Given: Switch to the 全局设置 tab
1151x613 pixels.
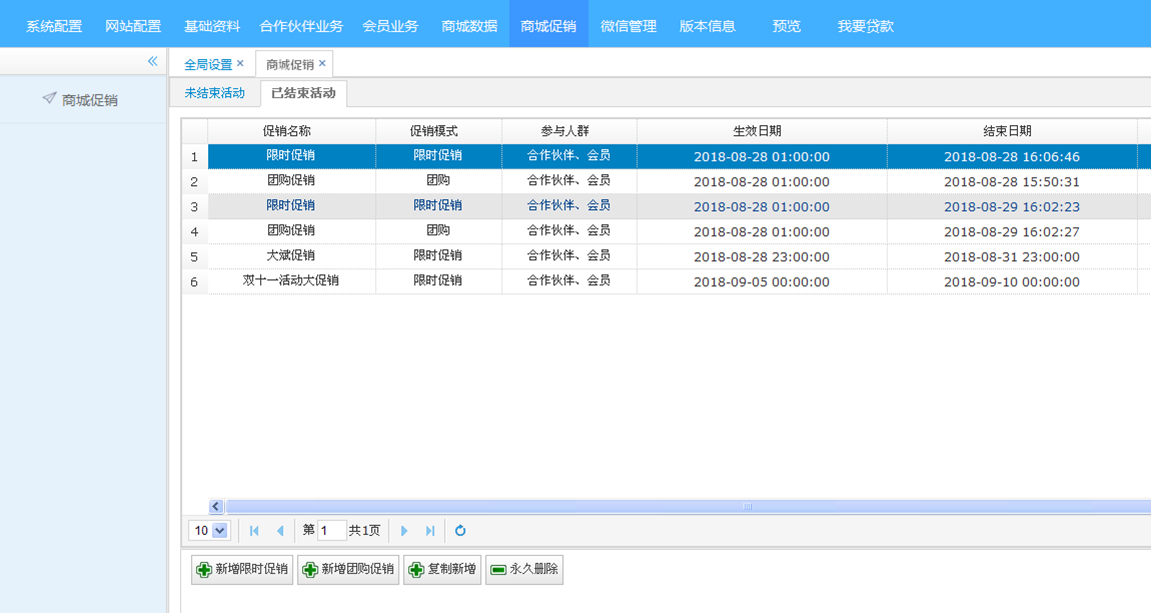Looking at the screenshot, I should click(x=208, y=65).
